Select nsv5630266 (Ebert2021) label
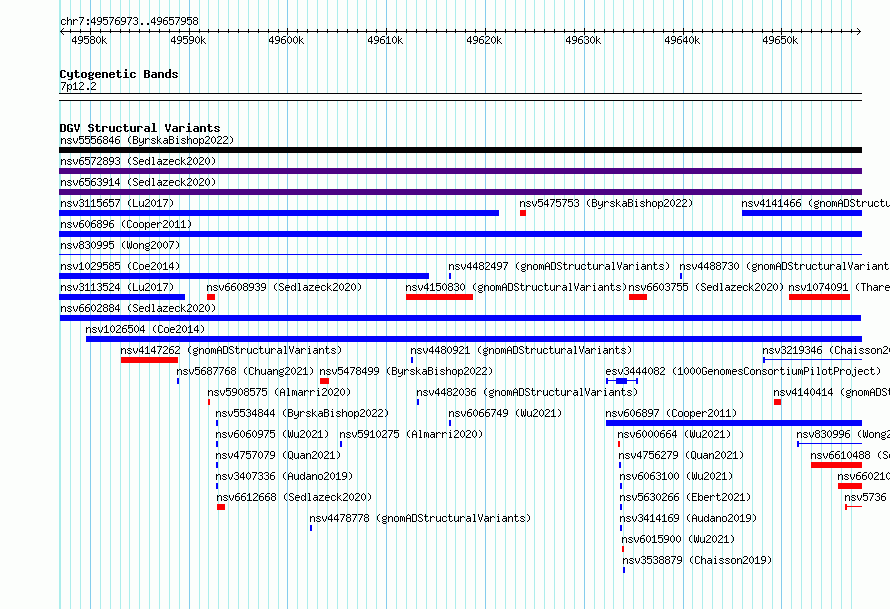Viewport: 890px width, 609px height. 685,497
